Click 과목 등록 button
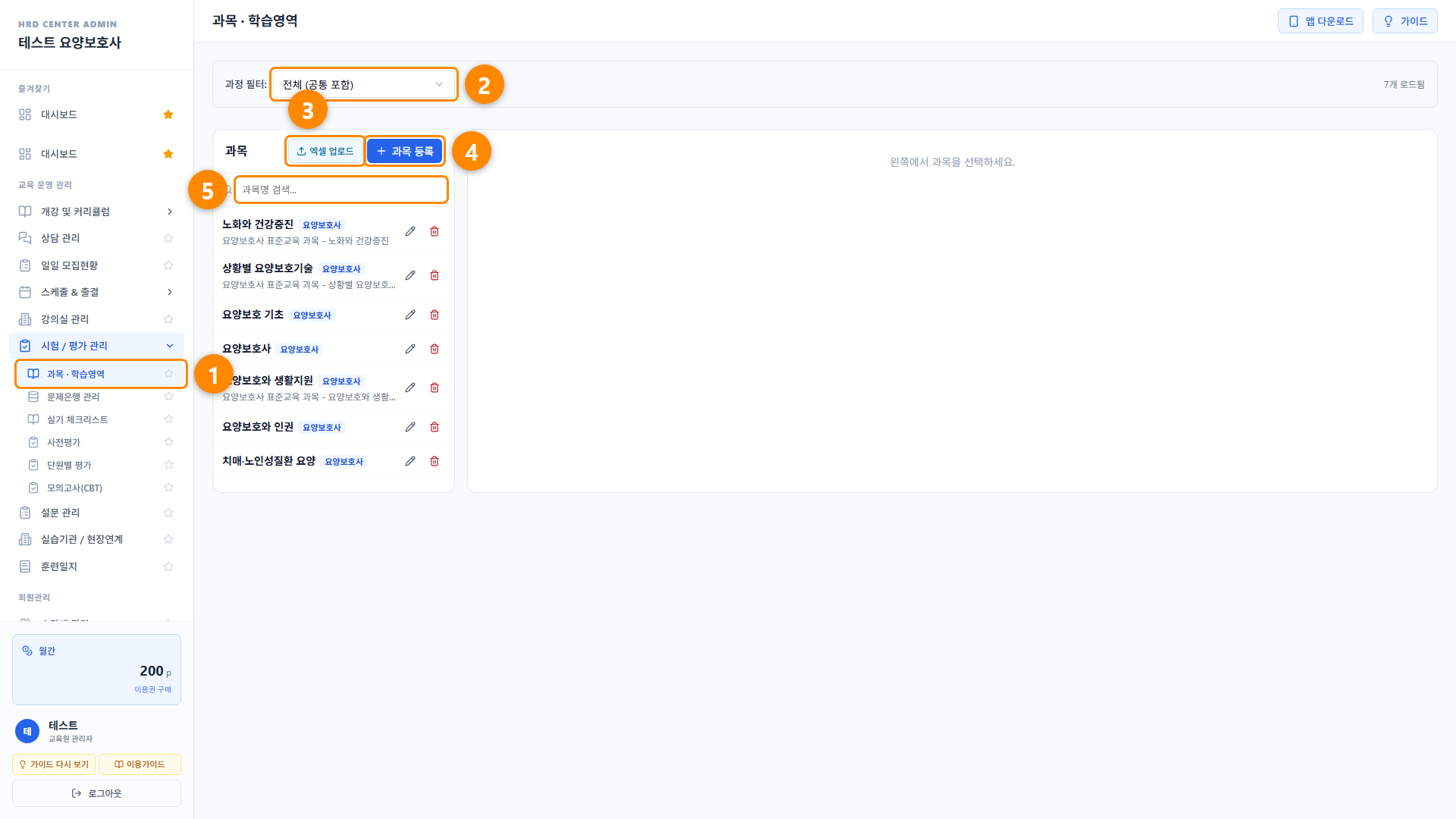 405,151
